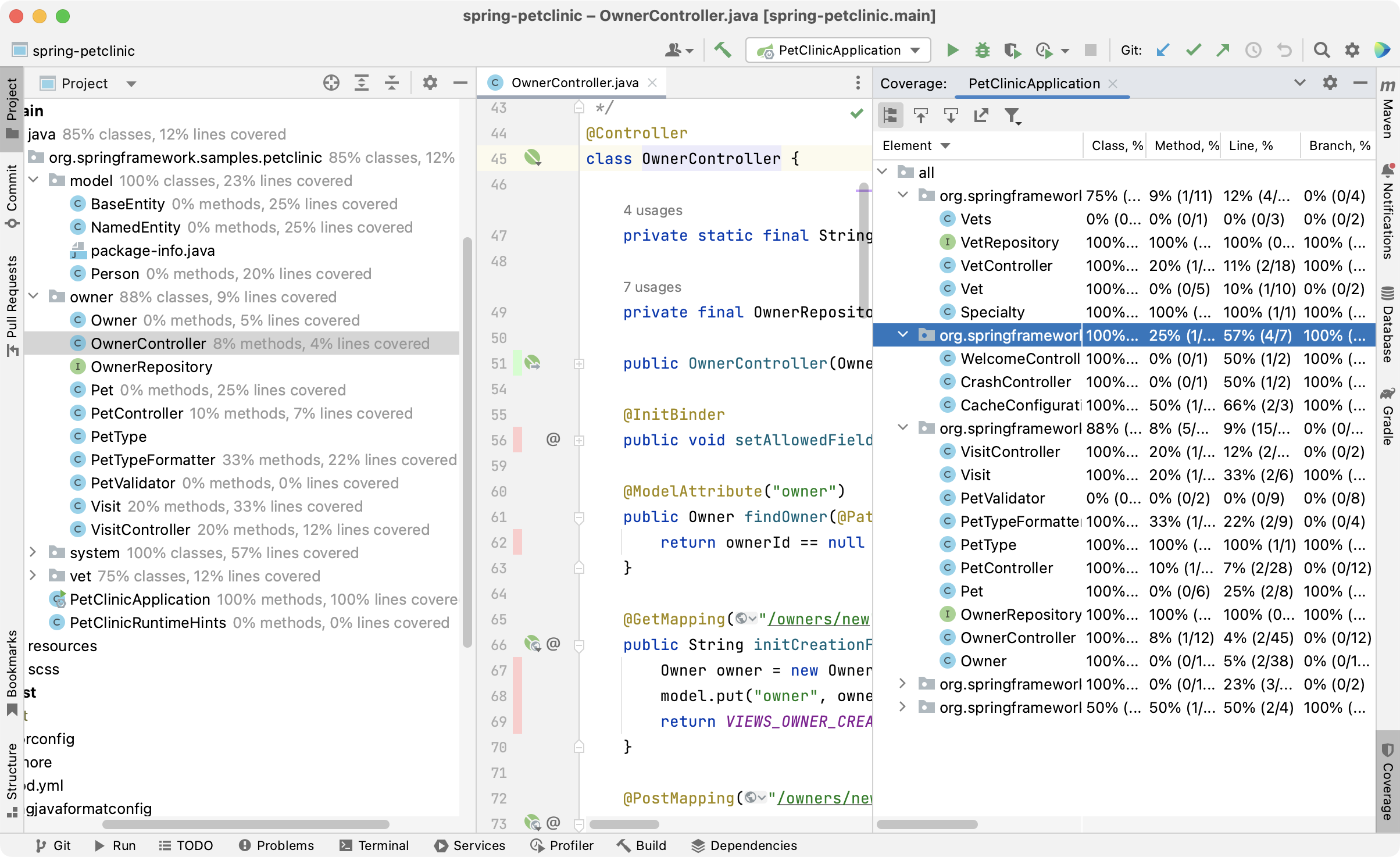Open the Maven side tool window

[x=1388, y=110]
